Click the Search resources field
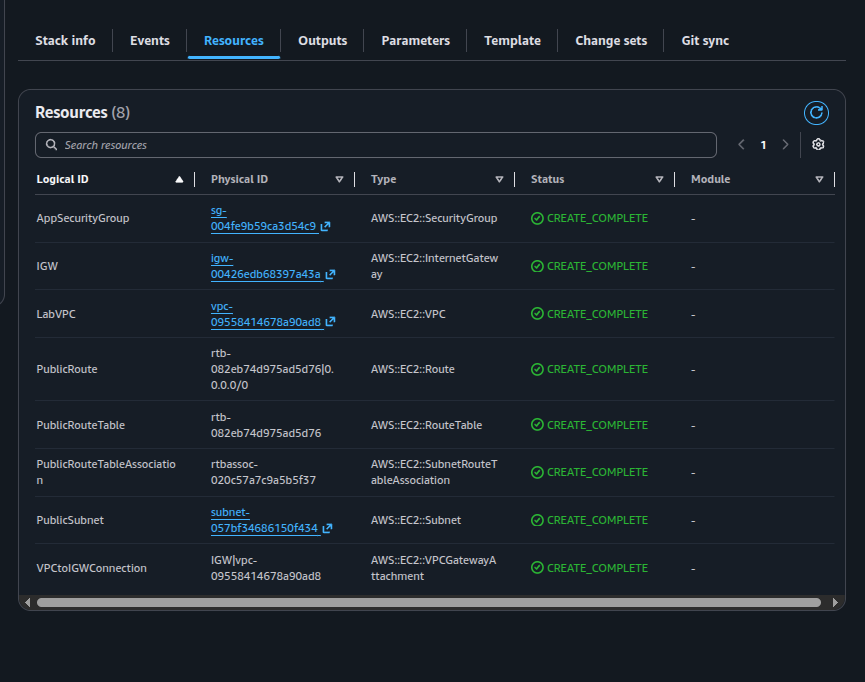The image size is (865, 682). pyautogui.click(x=376, y=145)
